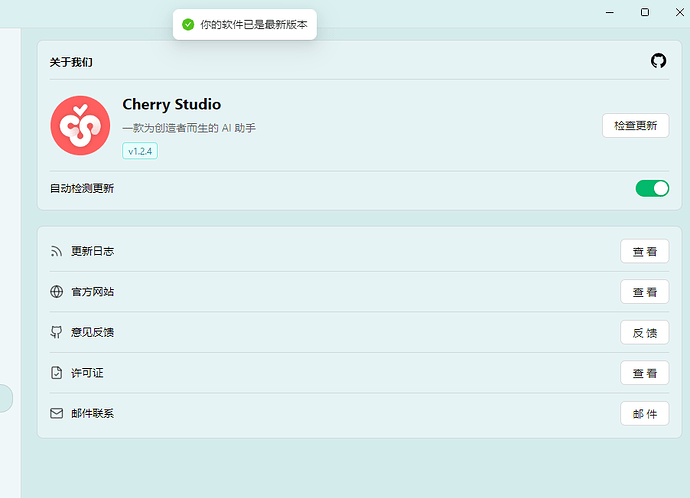Click the Cherry Studio title text
Screen dimensions: 690x498
(172, 104)
